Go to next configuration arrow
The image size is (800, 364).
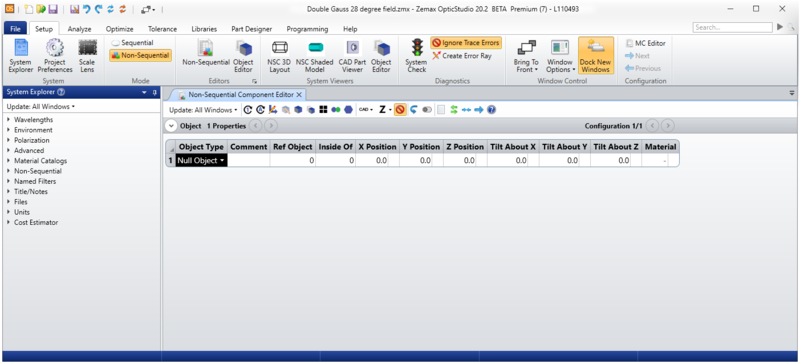pos(667,126)
